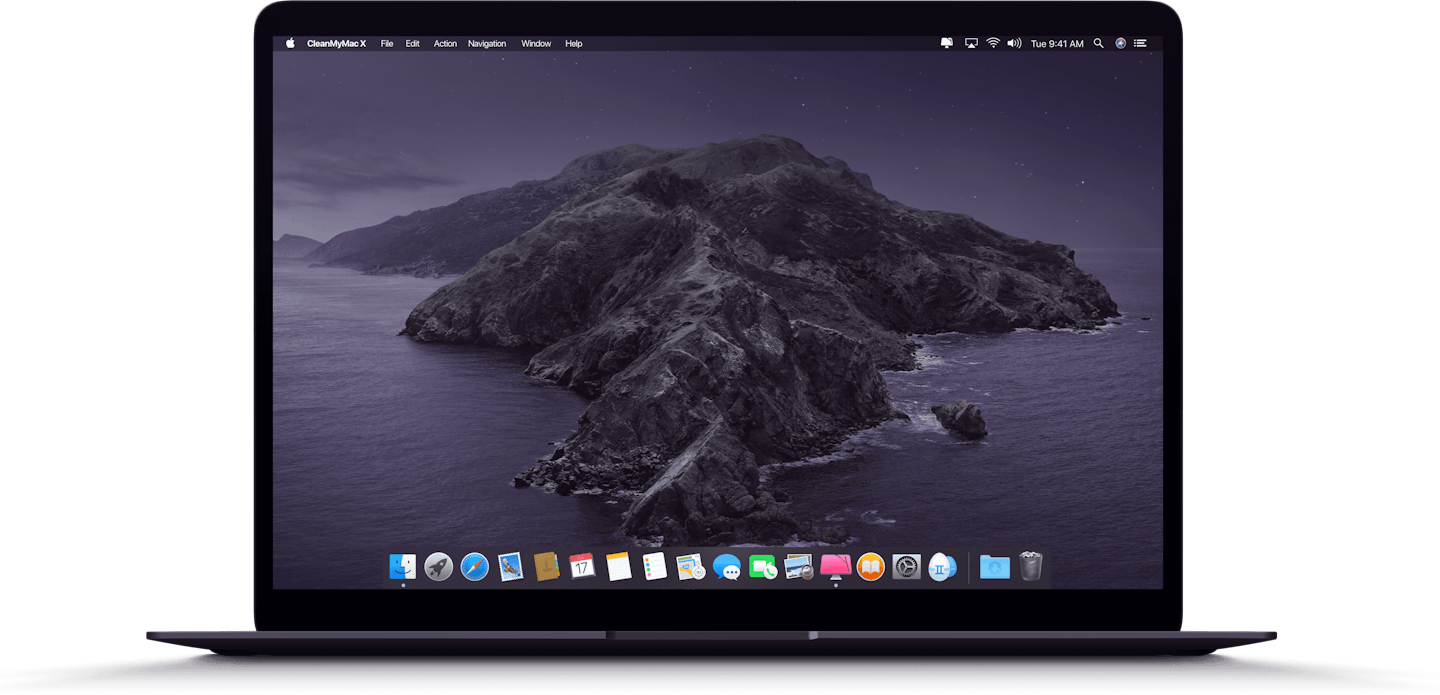Open the Navigation menu
Viewport: 1440px width, 695px height.
click(x=487, y=44)
